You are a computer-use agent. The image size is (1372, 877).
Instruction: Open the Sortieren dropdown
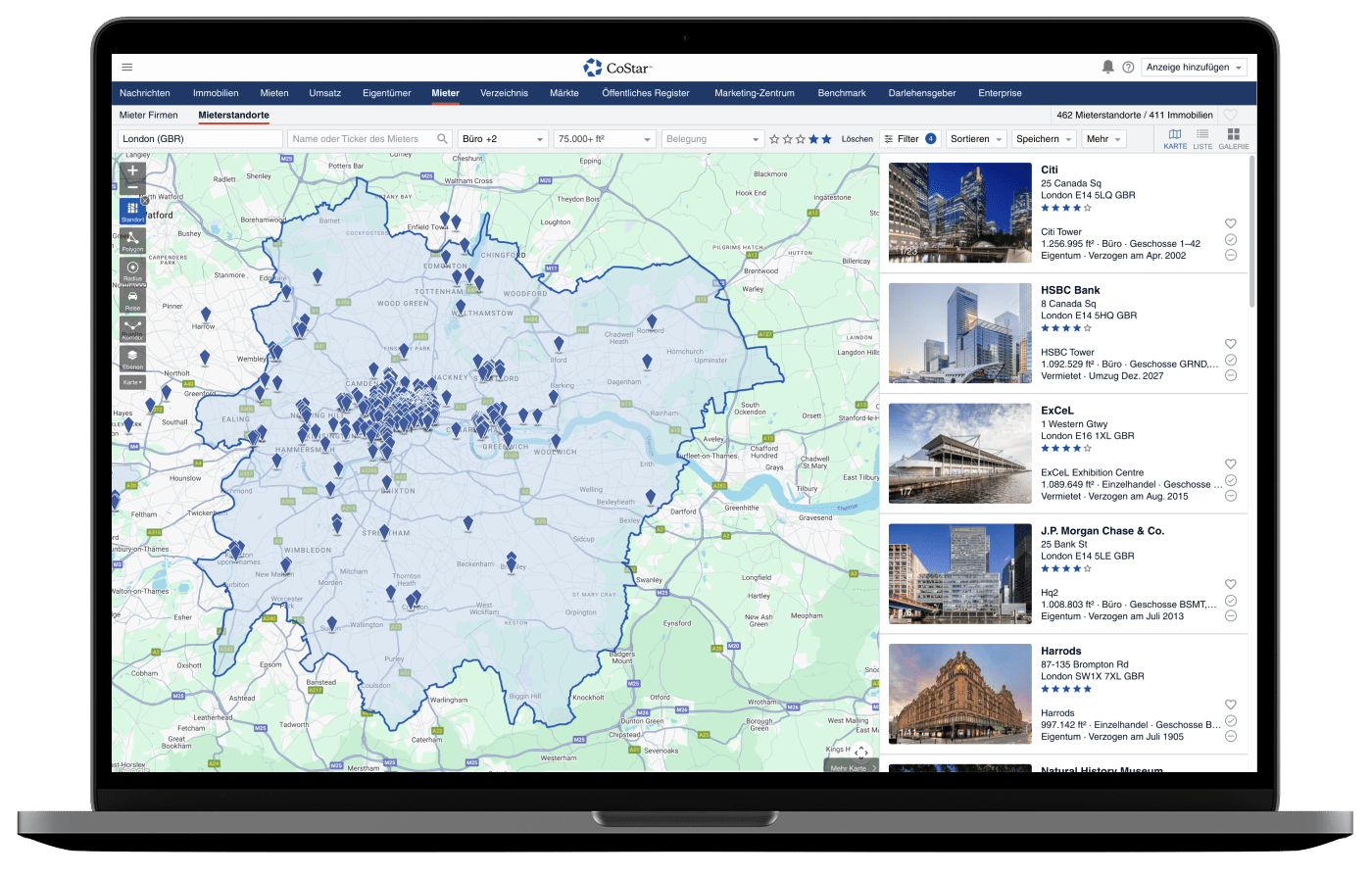(x=976, y=139)
